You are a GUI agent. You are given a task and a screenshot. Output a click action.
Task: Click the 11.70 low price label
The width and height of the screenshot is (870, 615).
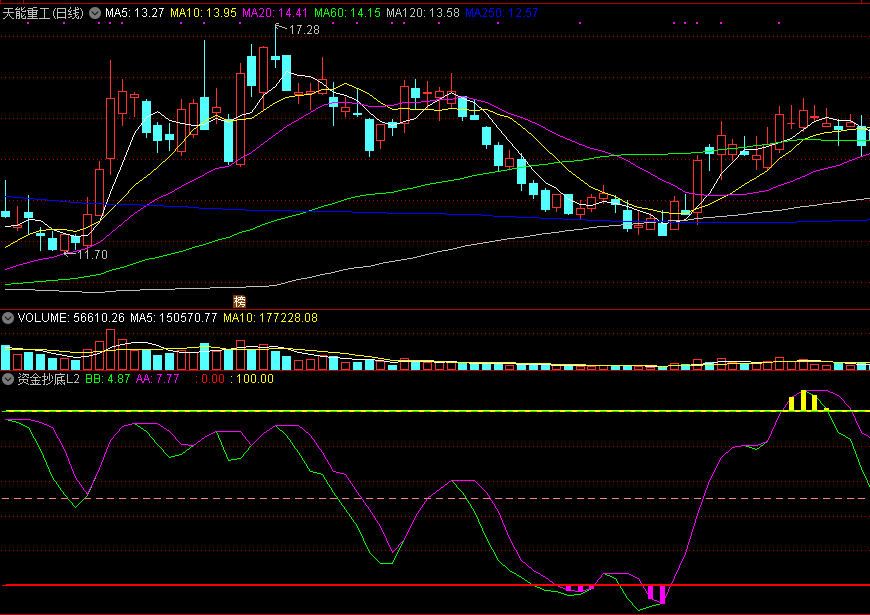point(93,255)
